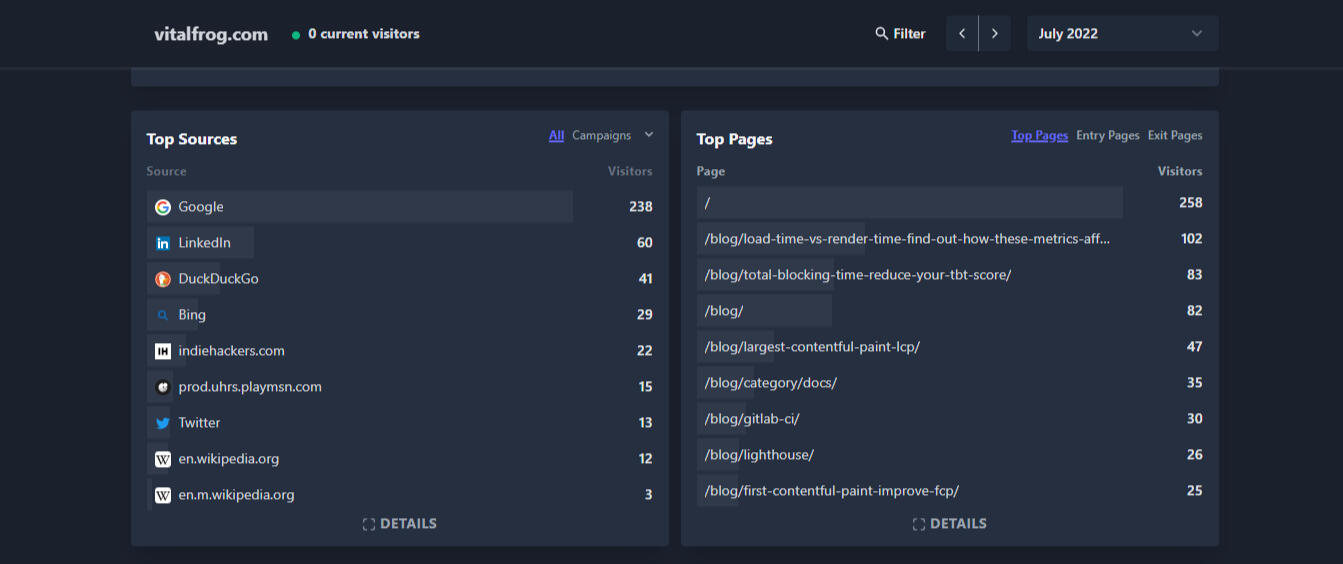Click the LinkedIn icon in sources list
Image resolution: width=1343 pixels, height=564 pixels.
(163, 243)
